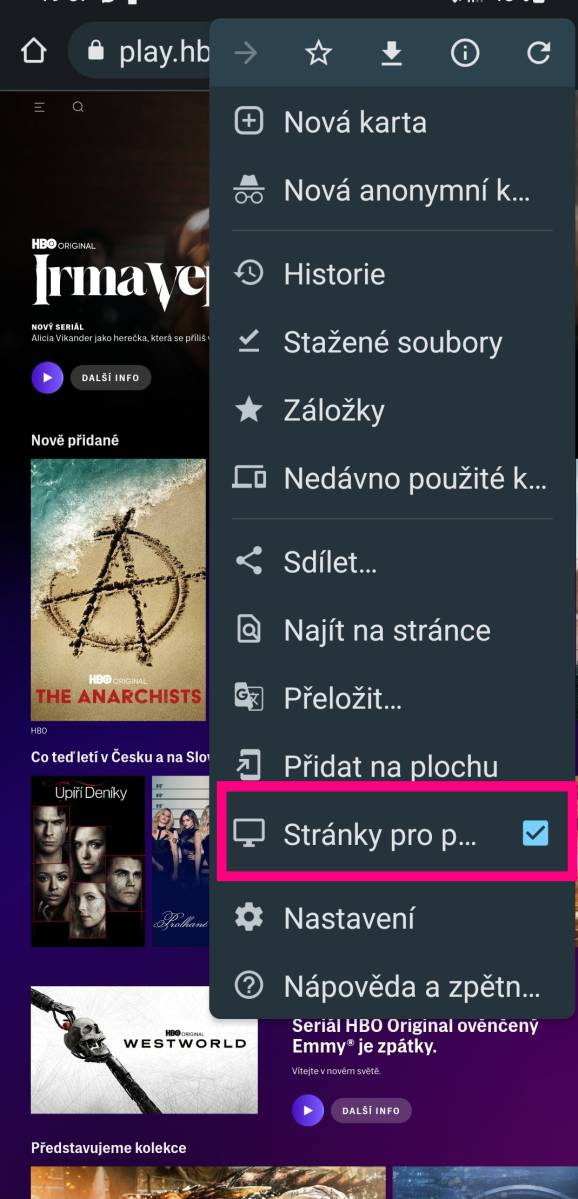Play Irma Vep with purple play button
Viewport: 578px width, 1199px height.
tap(47, 377)
